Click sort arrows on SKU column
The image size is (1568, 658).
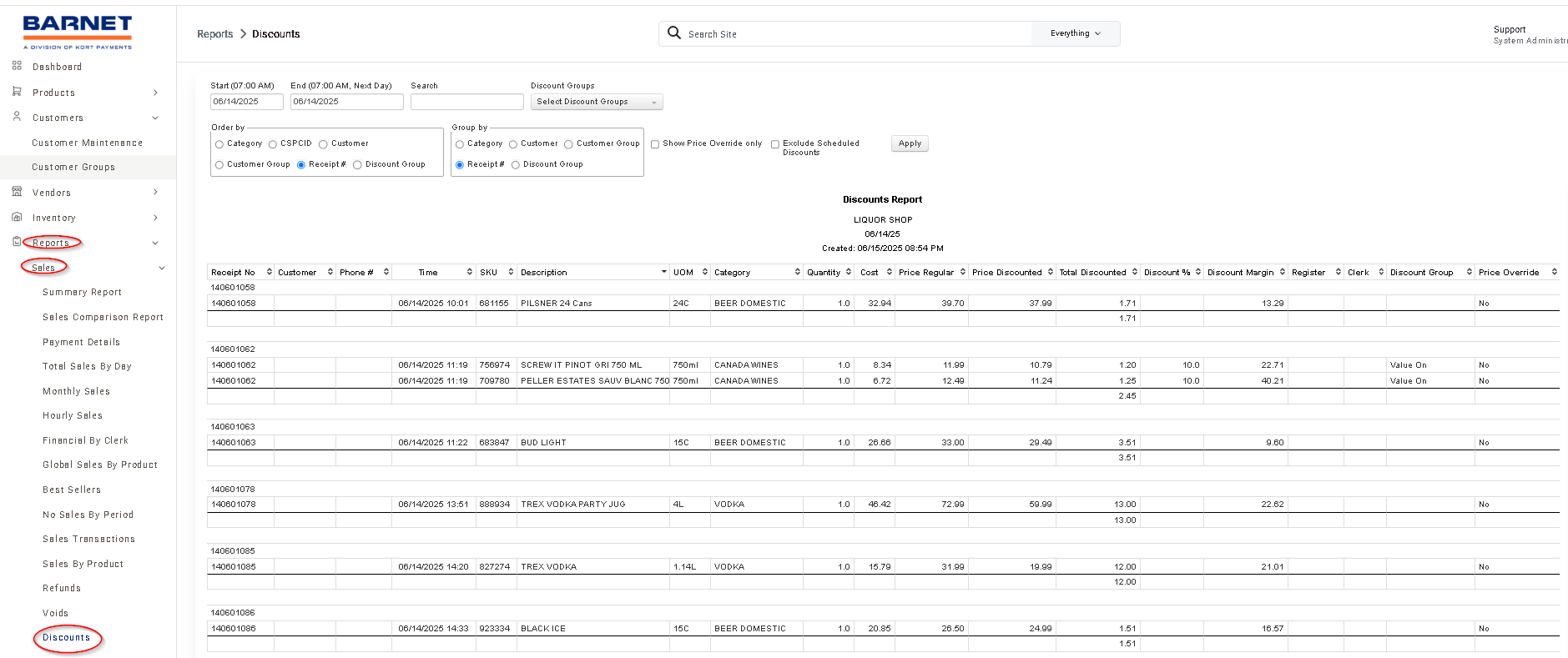[x=511, y=272]
